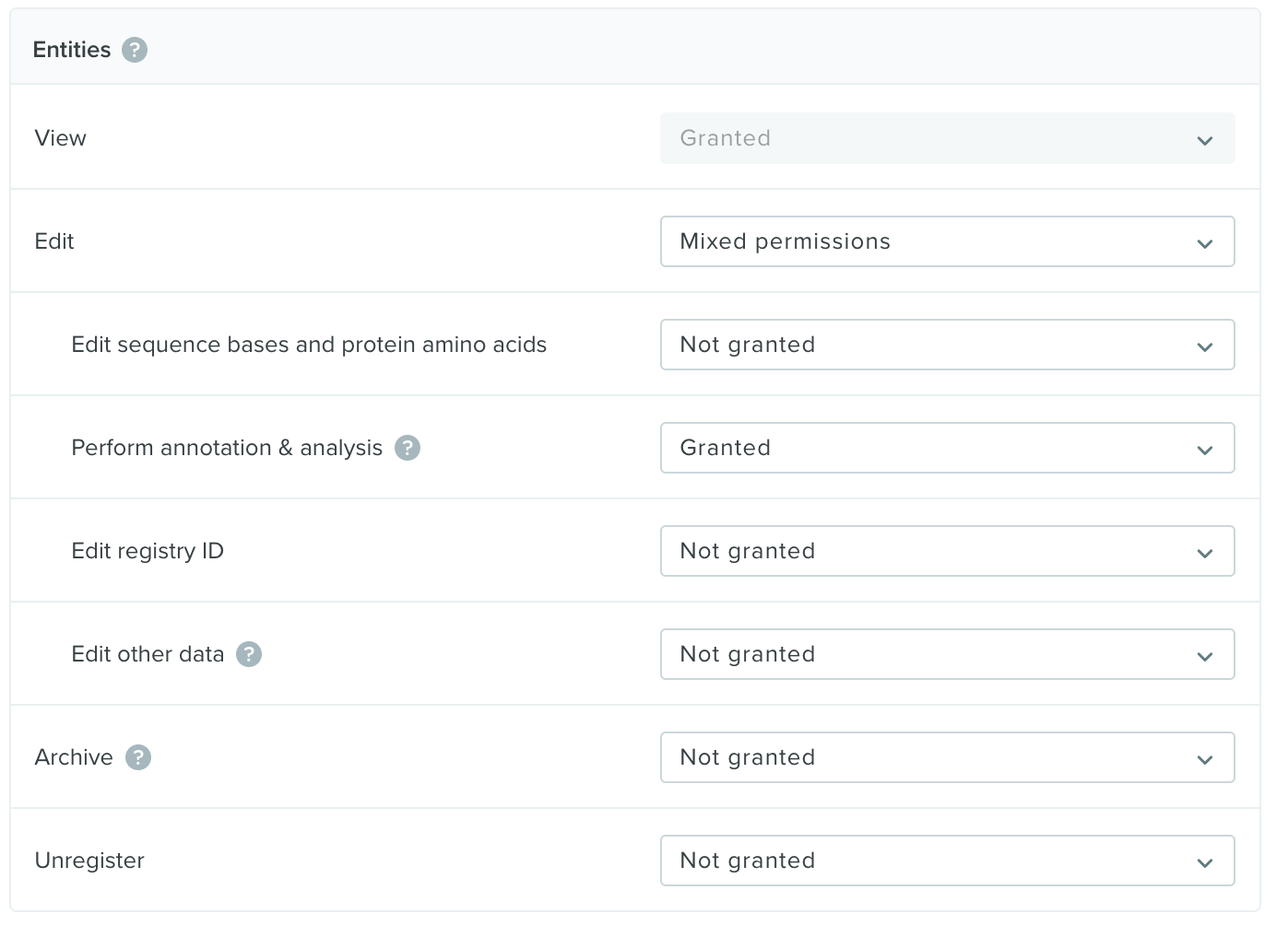The image size is (1276, 925).
Task: Click the Unregister row label
Action: [89, 861]
